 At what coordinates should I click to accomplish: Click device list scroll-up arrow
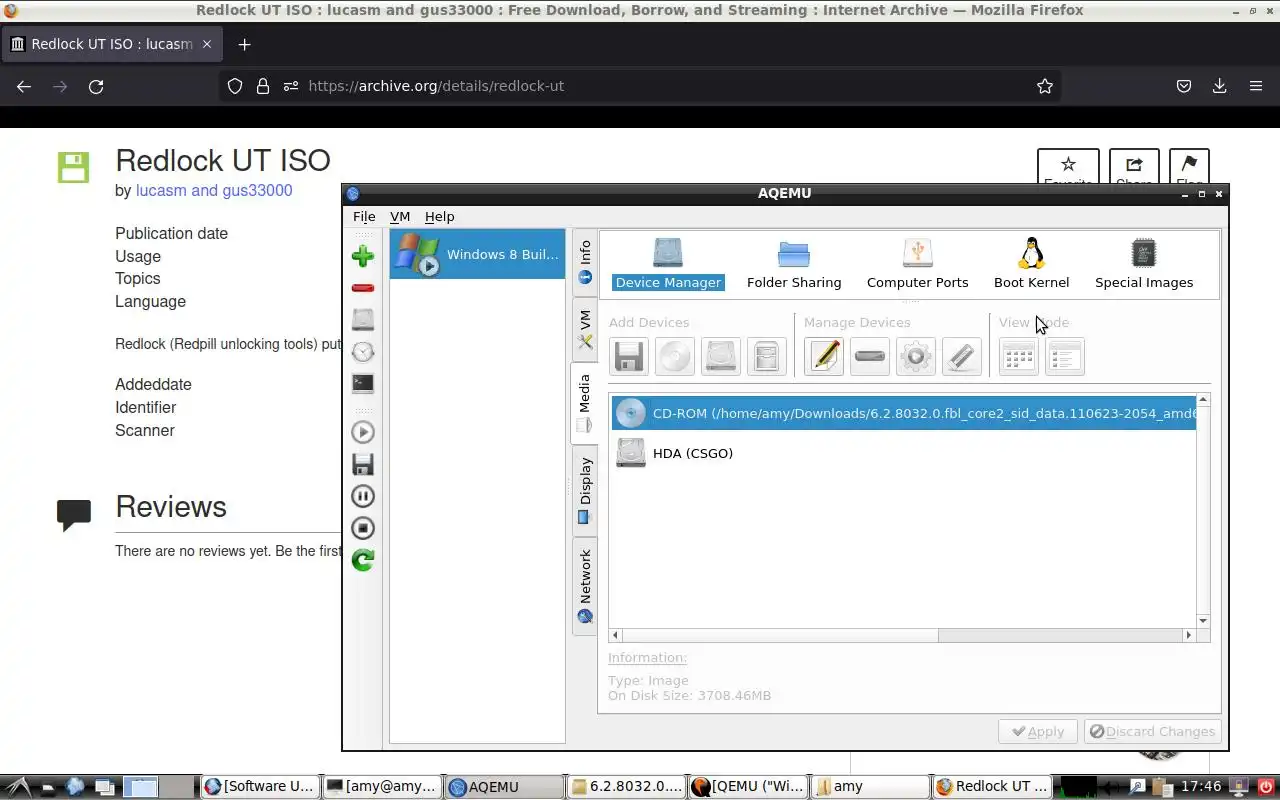pos(1203,400)
